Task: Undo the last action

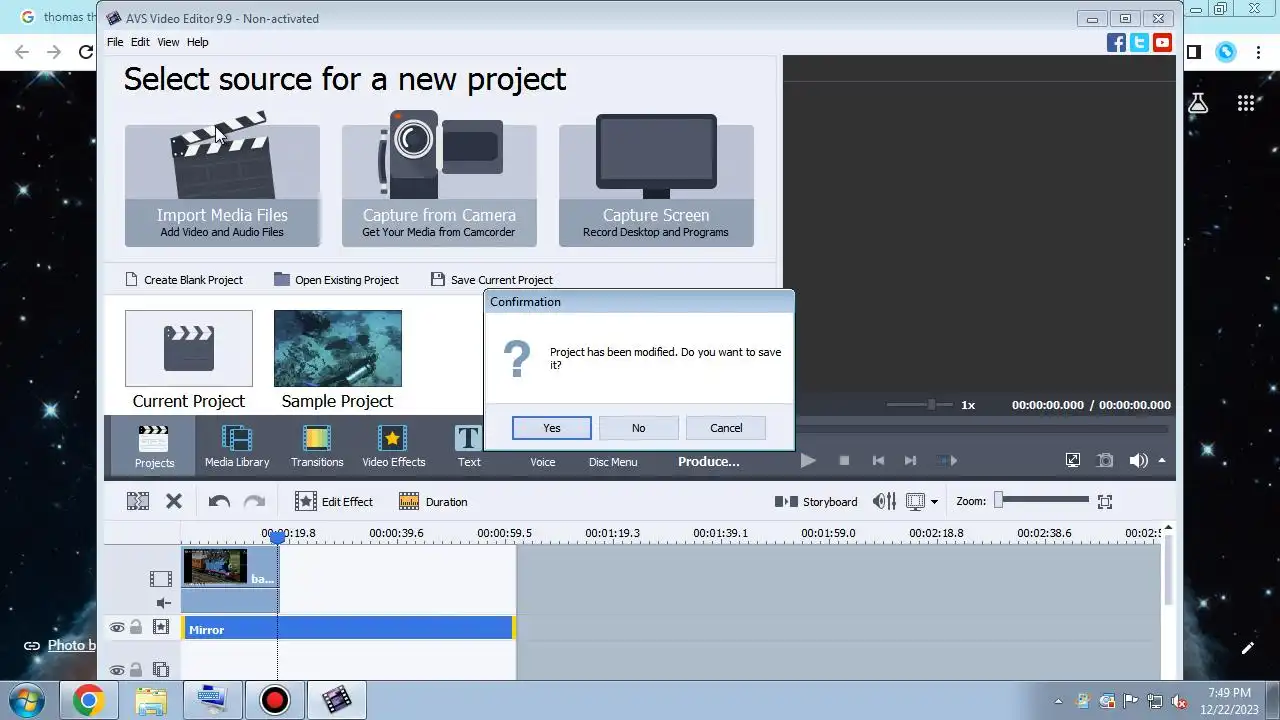Action: tap(219, 501)
